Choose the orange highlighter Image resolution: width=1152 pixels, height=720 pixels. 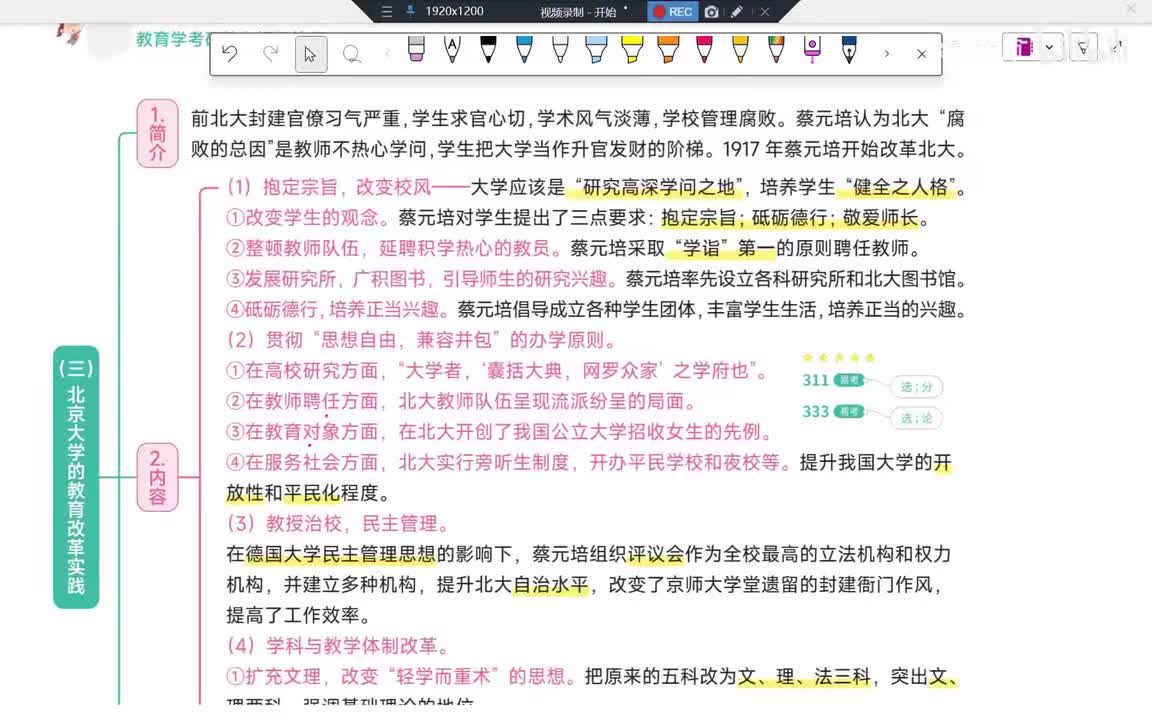coord(668,50)
